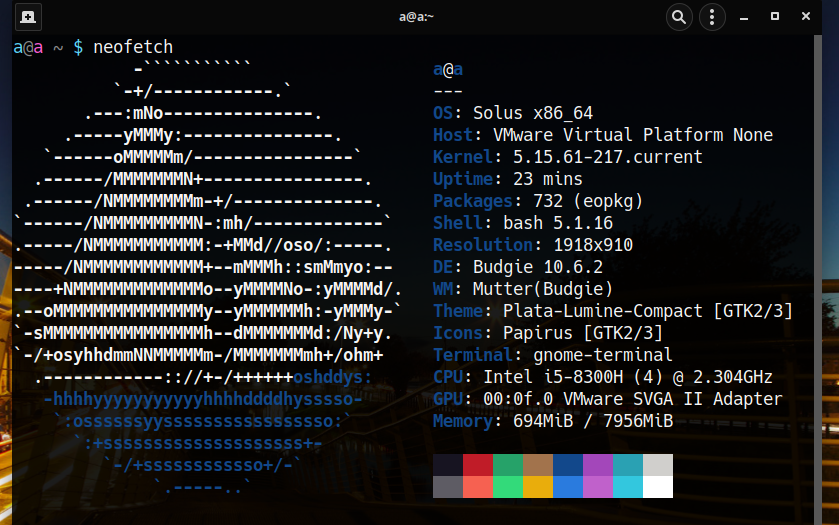Click the Memory 694MiB / 7956MiB line
Image resolution: width=839 pixels, height=525 pixels.
click(x=552, y=421)
